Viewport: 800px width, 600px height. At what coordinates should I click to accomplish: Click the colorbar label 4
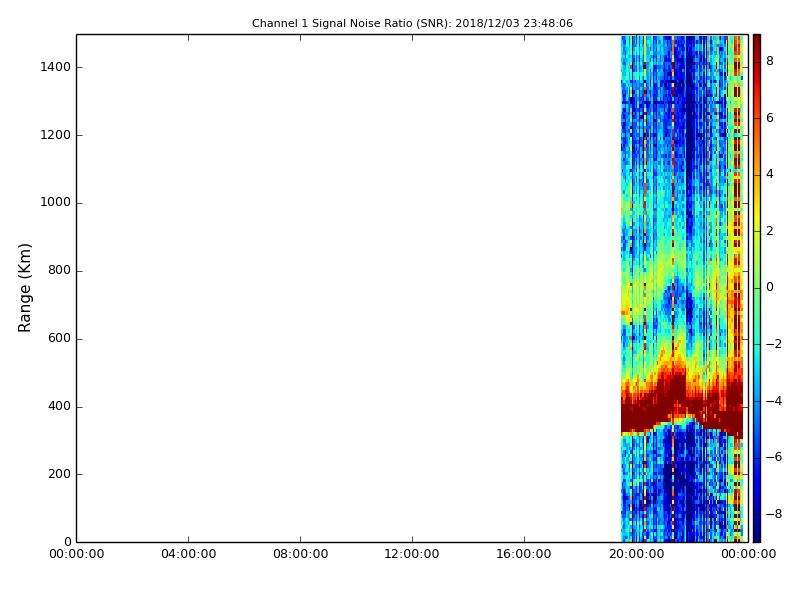coord(770,174)
